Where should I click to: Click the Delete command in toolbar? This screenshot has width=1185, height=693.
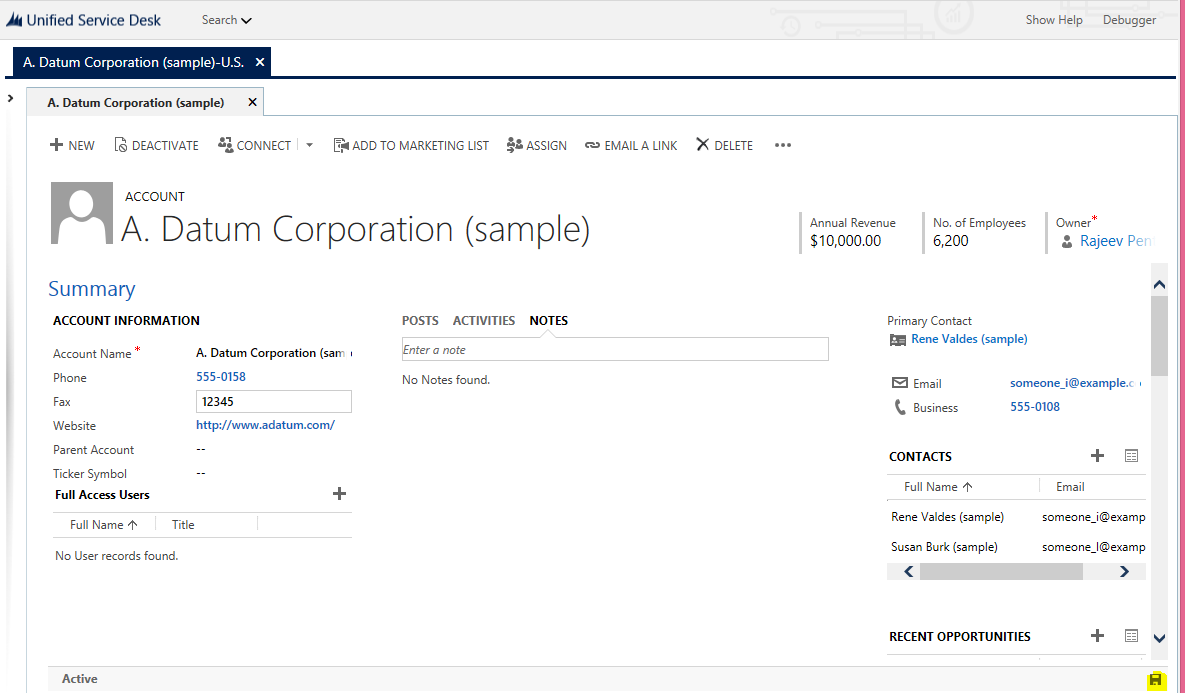724,145
